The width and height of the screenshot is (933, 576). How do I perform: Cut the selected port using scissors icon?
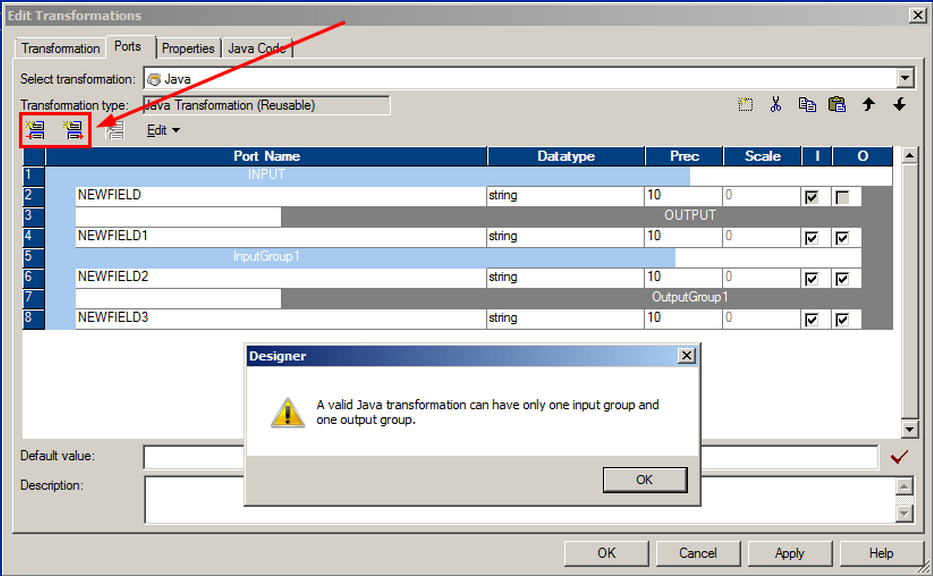776,104
